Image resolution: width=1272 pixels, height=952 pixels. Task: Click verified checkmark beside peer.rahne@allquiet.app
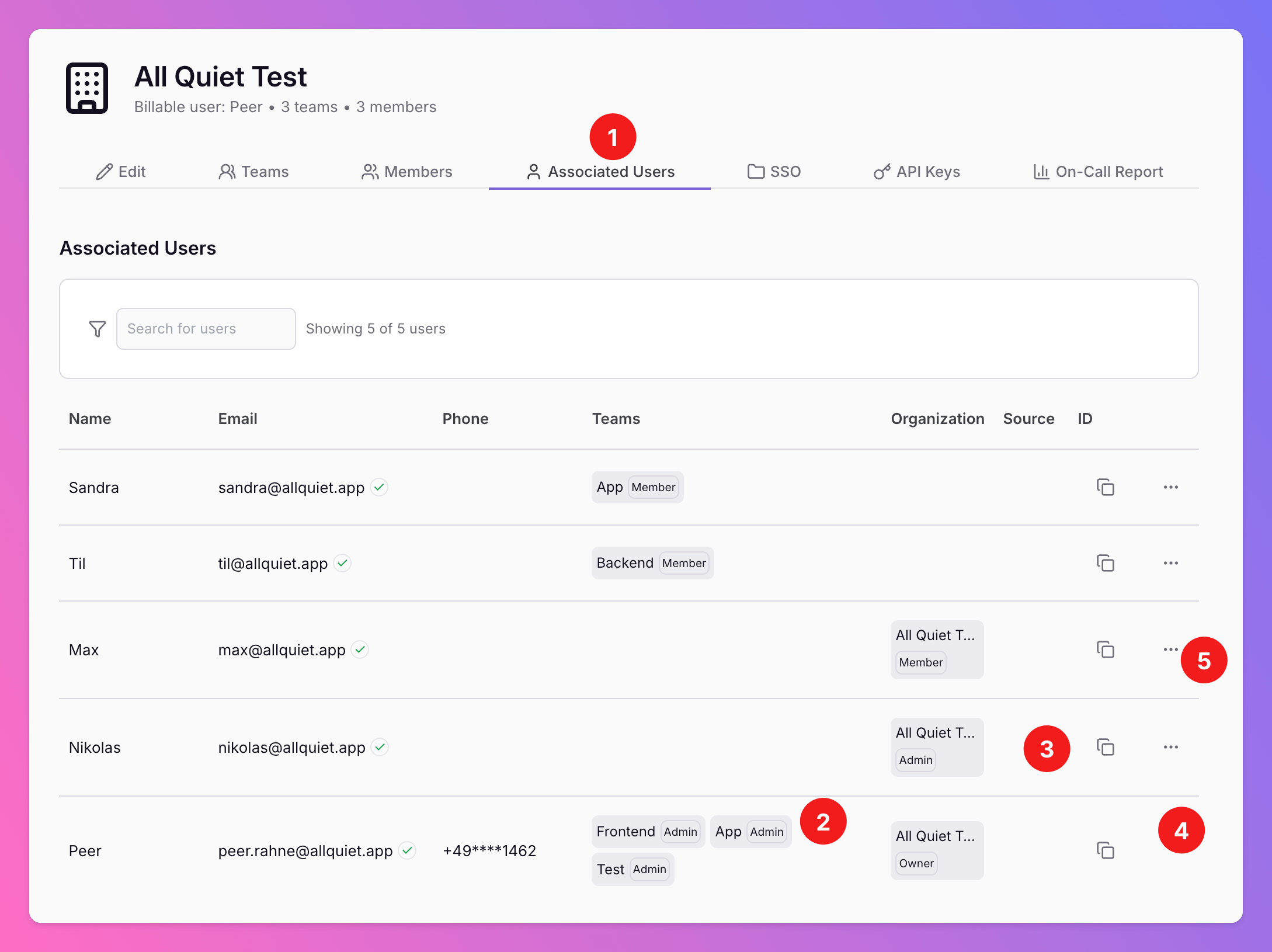(407, 850)
